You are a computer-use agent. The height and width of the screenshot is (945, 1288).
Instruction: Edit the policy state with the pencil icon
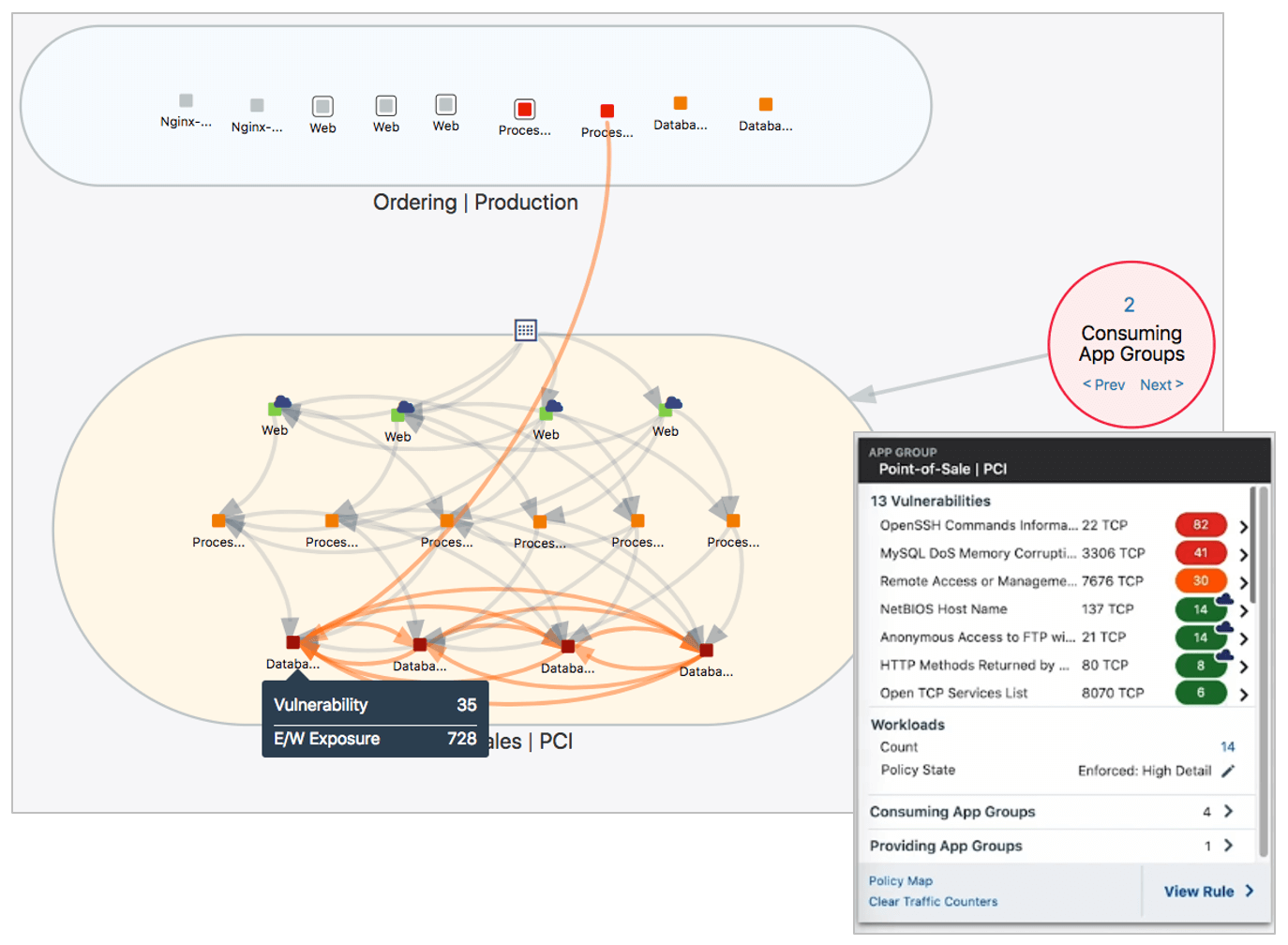[x=1228, y=771]
